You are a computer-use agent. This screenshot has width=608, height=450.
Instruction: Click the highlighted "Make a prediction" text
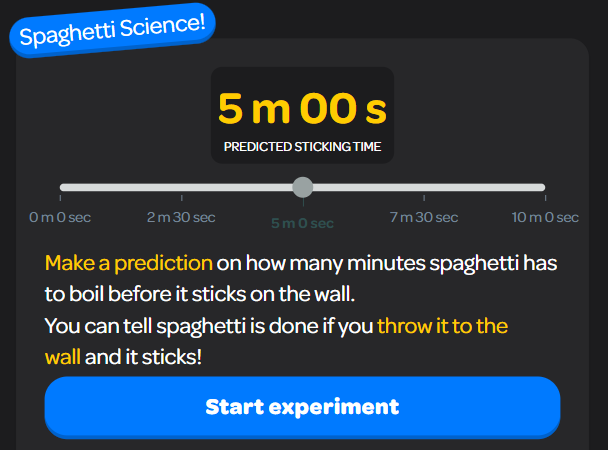click(128, 264)
